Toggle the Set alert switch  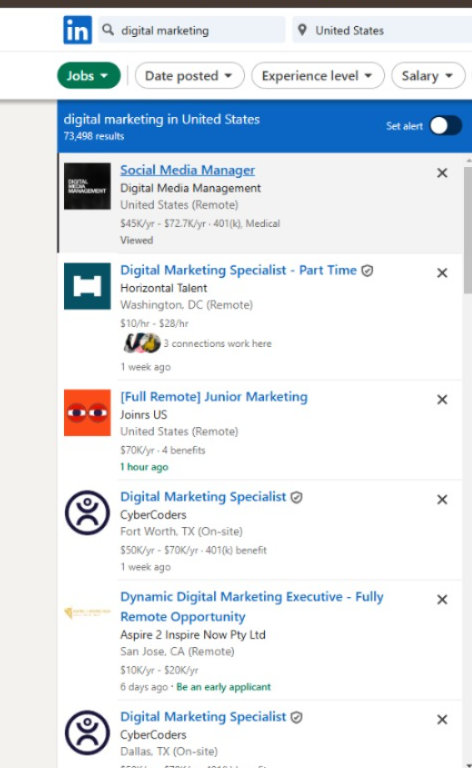(446, 126)
